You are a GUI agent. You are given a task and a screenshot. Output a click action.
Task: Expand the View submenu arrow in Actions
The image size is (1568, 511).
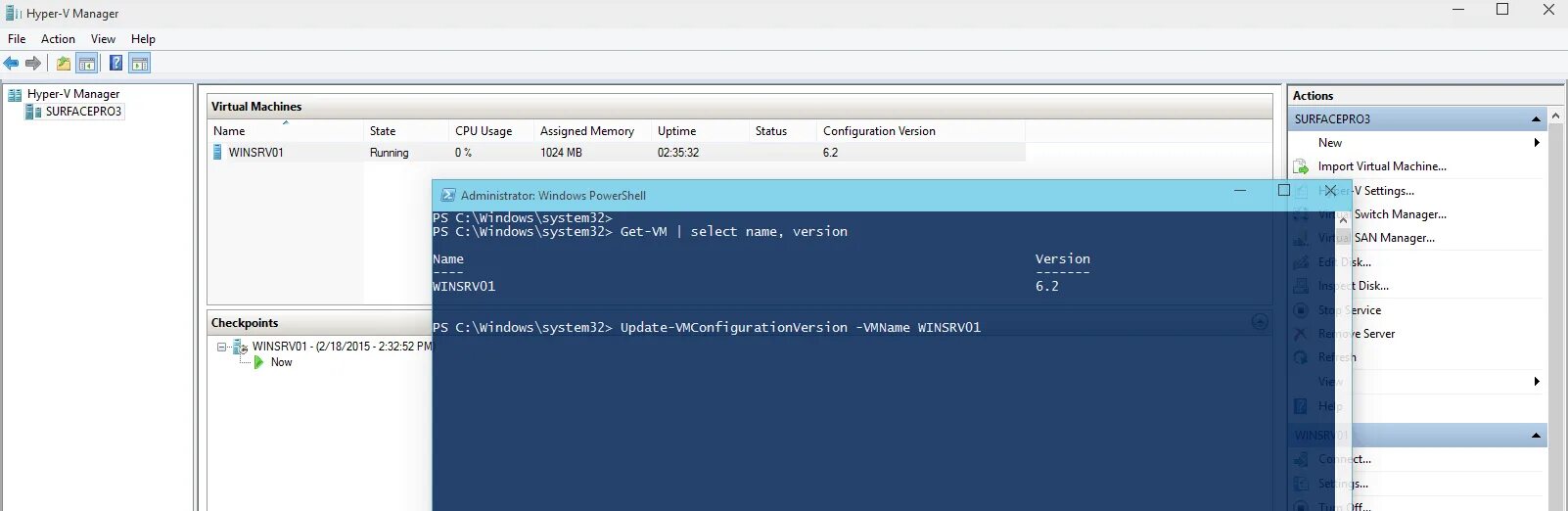click(1537, 382)
